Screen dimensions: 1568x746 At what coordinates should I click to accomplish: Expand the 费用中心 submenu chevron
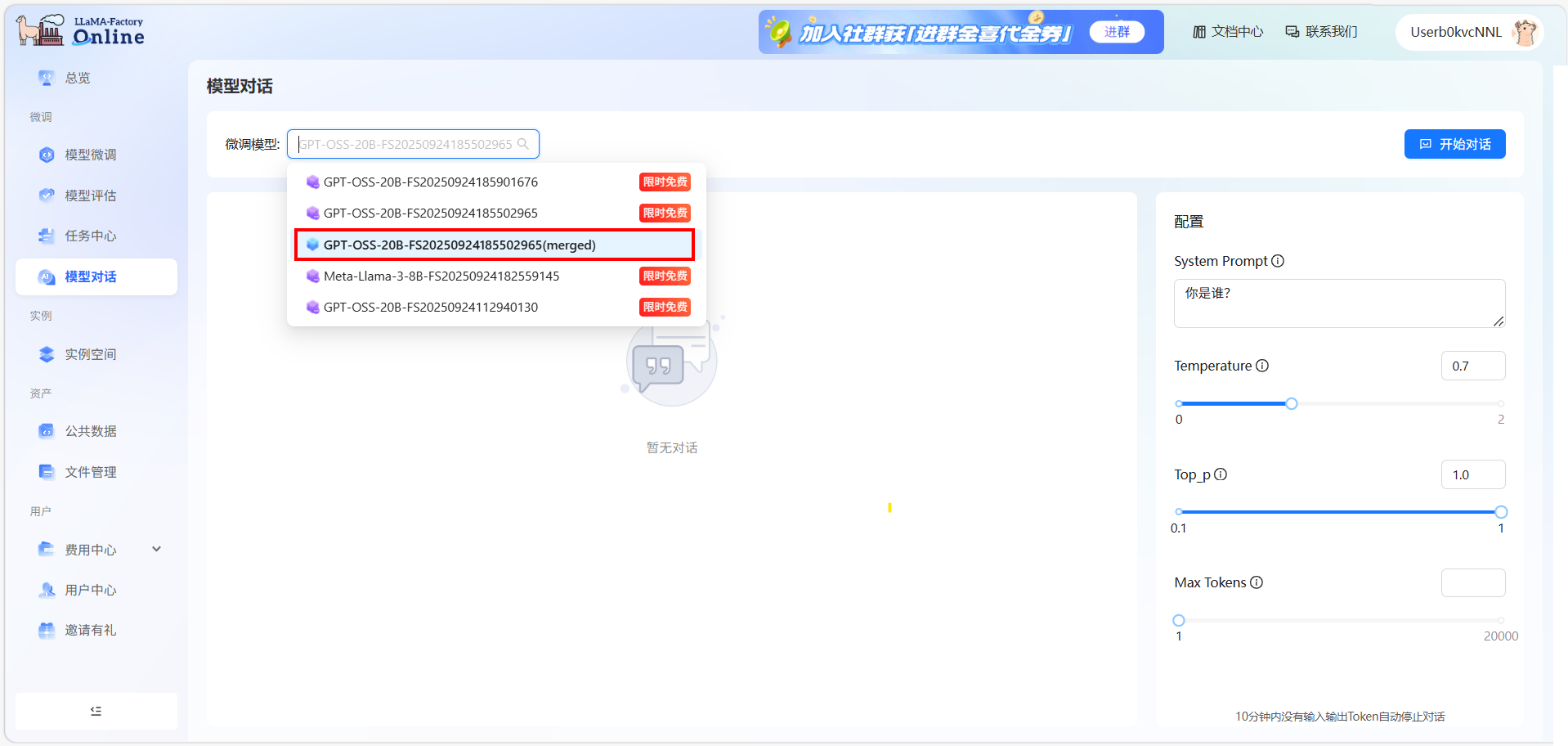pyautogui.click(x=156, y=549)
